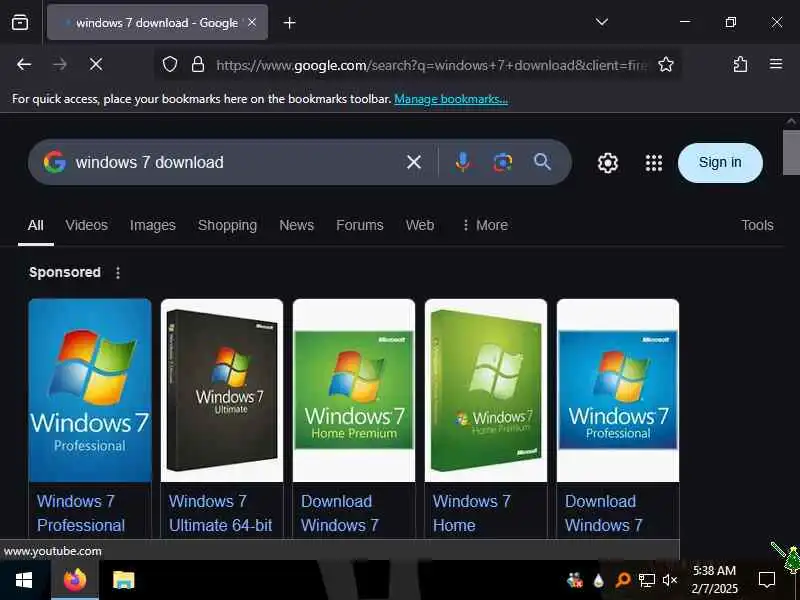Go back to the previous page
Screen dimensions: 800x600
[24, 64]
